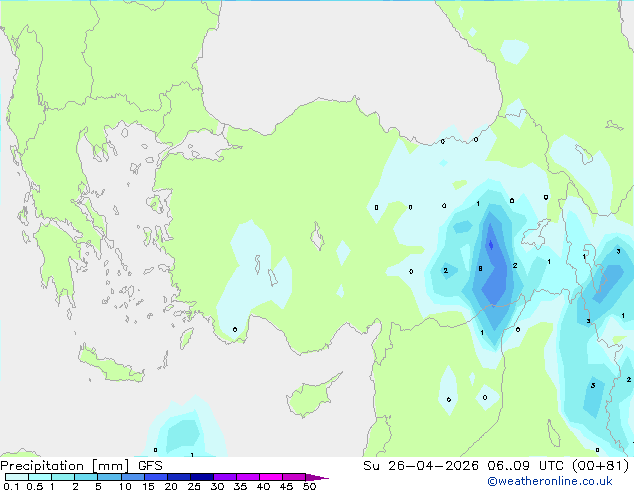This screenshot has height=490, width=634.
Task: Click the legend label "50"
Action: tap(309, 486)
